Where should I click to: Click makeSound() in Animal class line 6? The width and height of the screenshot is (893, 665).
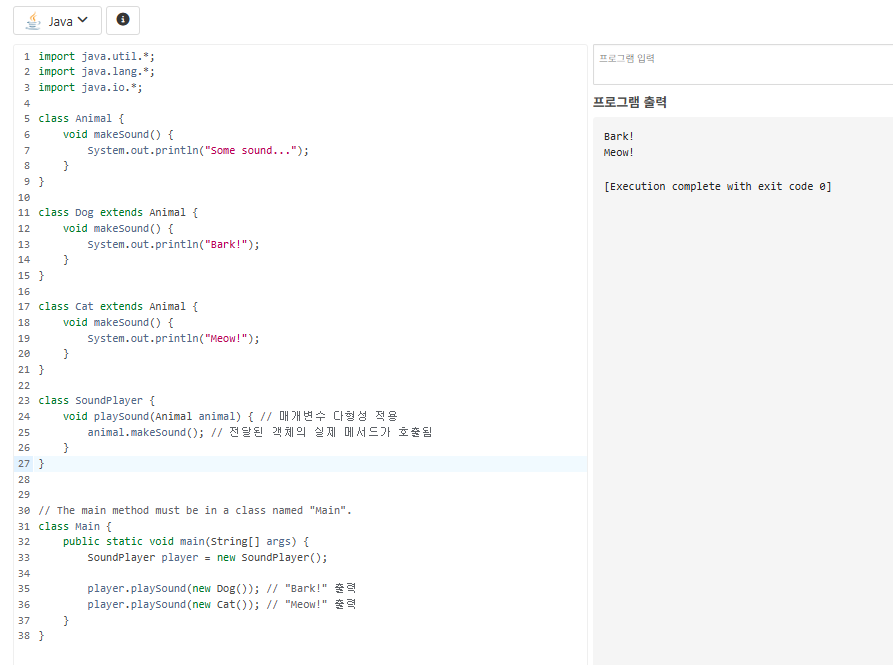(127, 134)
